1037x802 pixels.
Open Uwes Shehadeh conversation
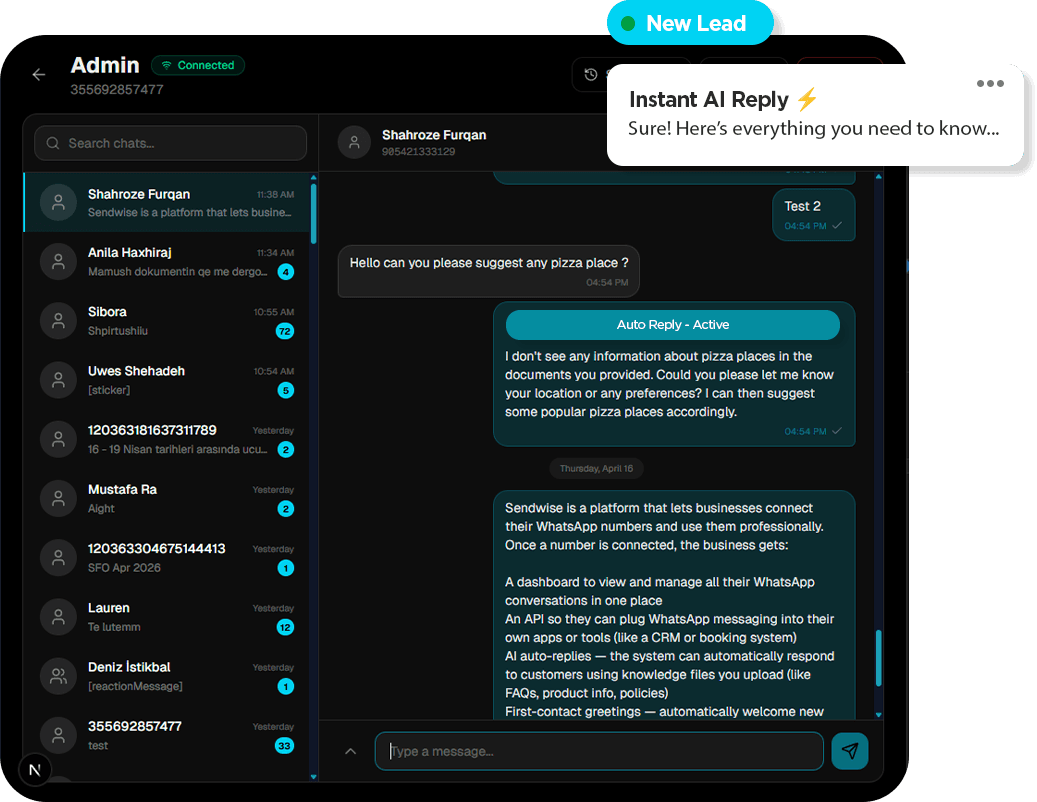click(x=167, y=380)
